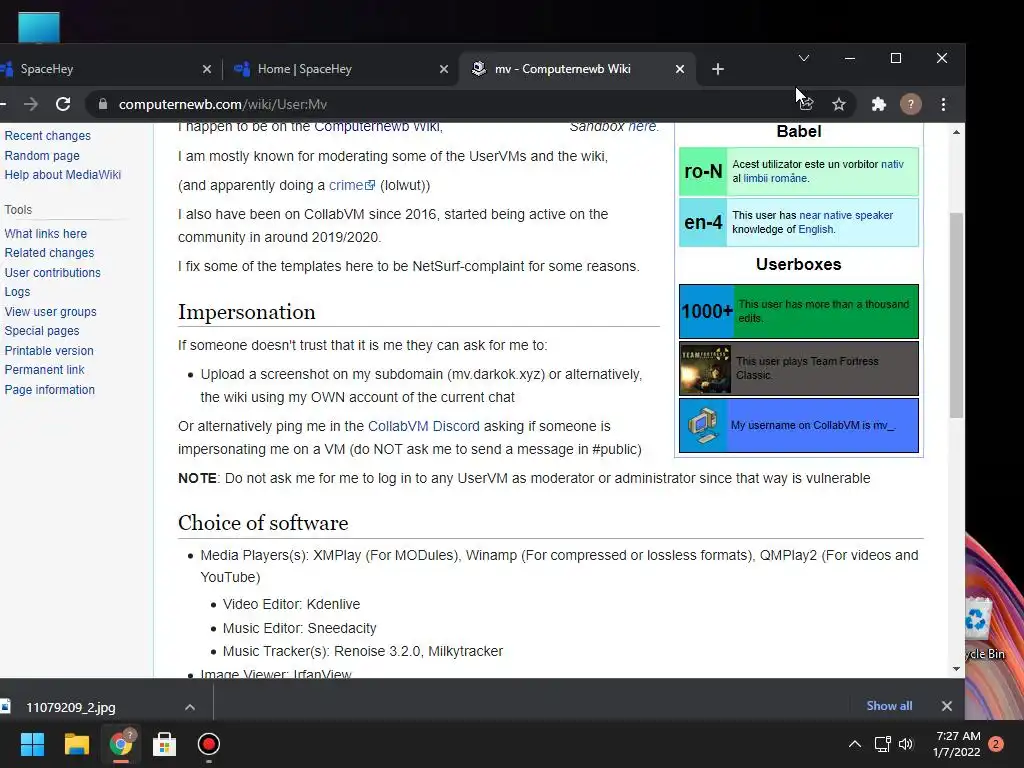Click the 'English' link in en-4 box
This screenshot has width=1024, height=768.
pyautogui.click(x=816, y=229)
